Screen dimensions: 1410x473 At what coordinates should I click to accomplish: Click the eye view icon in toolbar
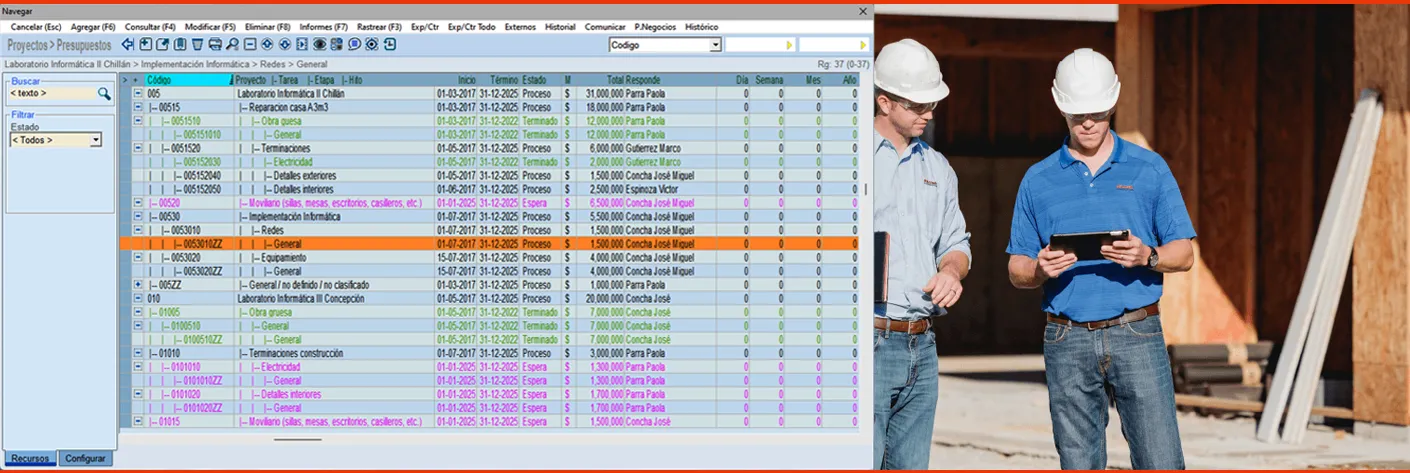(x=320, y=45)
